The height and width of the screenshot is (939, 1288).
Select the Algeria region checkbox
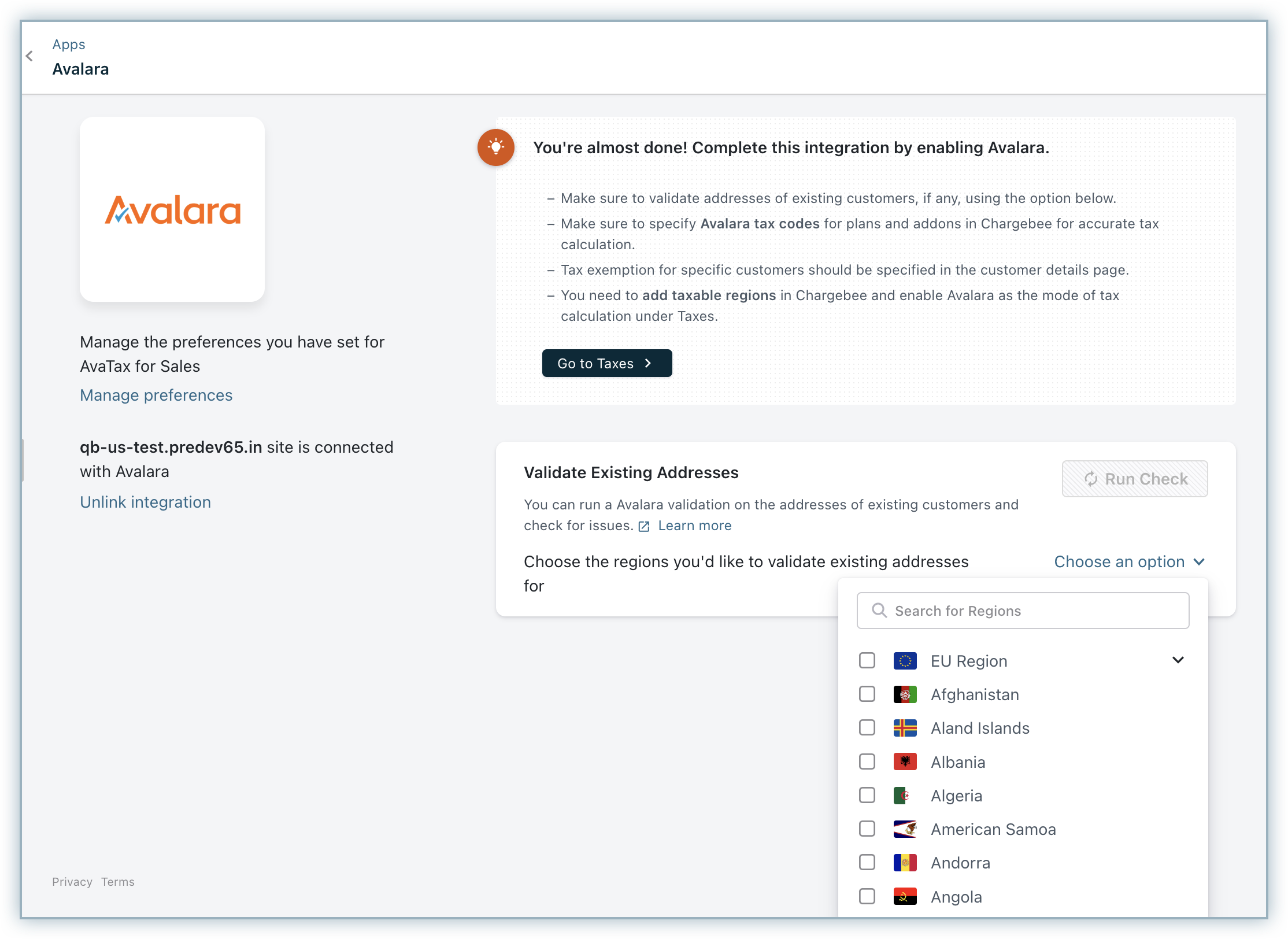(x=867, y=795)
